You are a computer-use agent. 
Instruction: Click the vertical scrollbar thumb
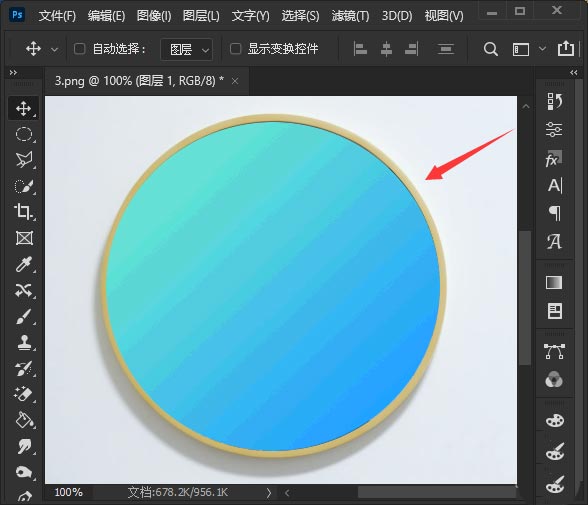(x=525, y=297)
